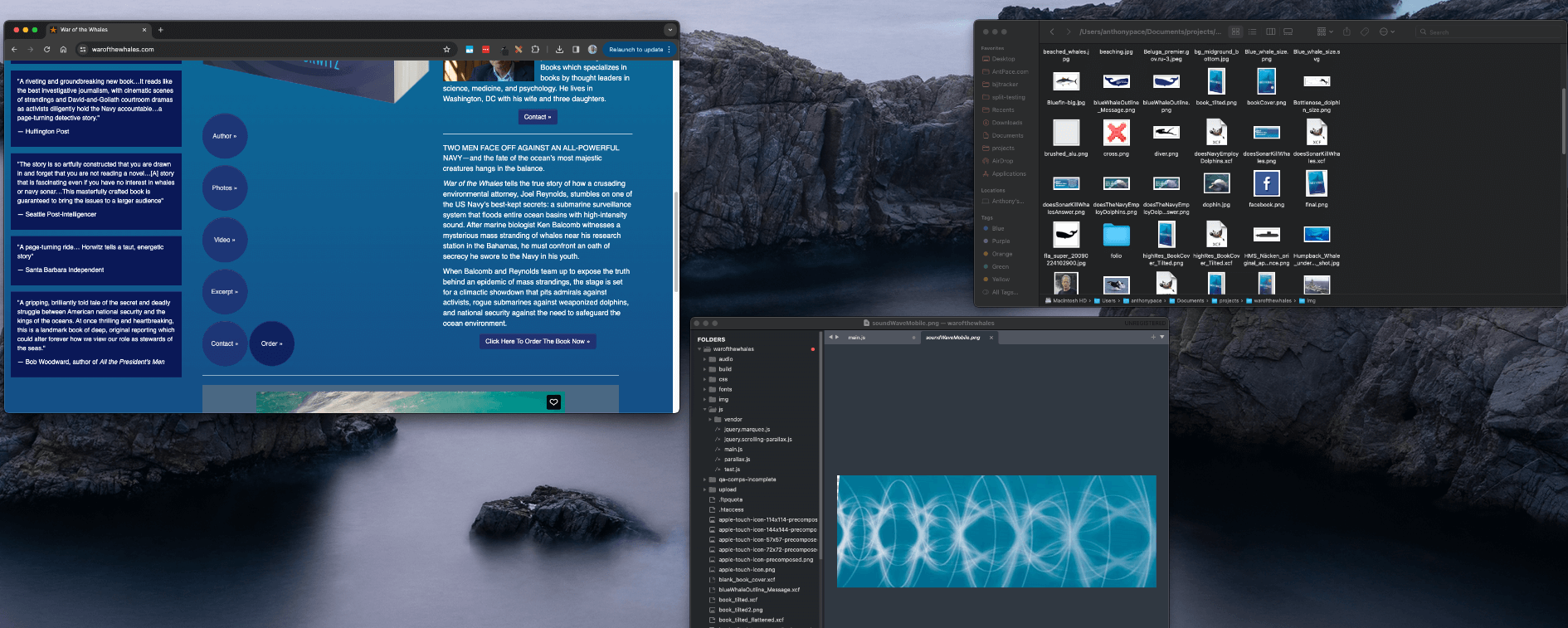This screenshot has width=1568, height=628.
Task: Open Sublime tab list dropdown arrow
Action: tap(1162, 337)
